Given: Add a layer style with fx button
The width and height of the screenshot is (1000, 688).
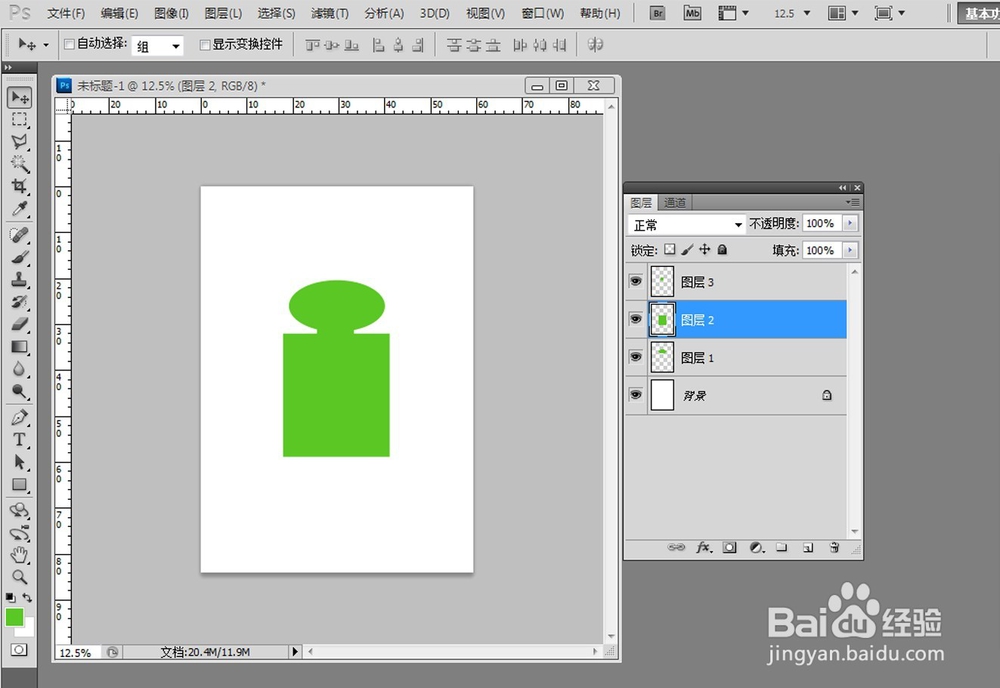Looking at the screenshot, I should 703,548.
